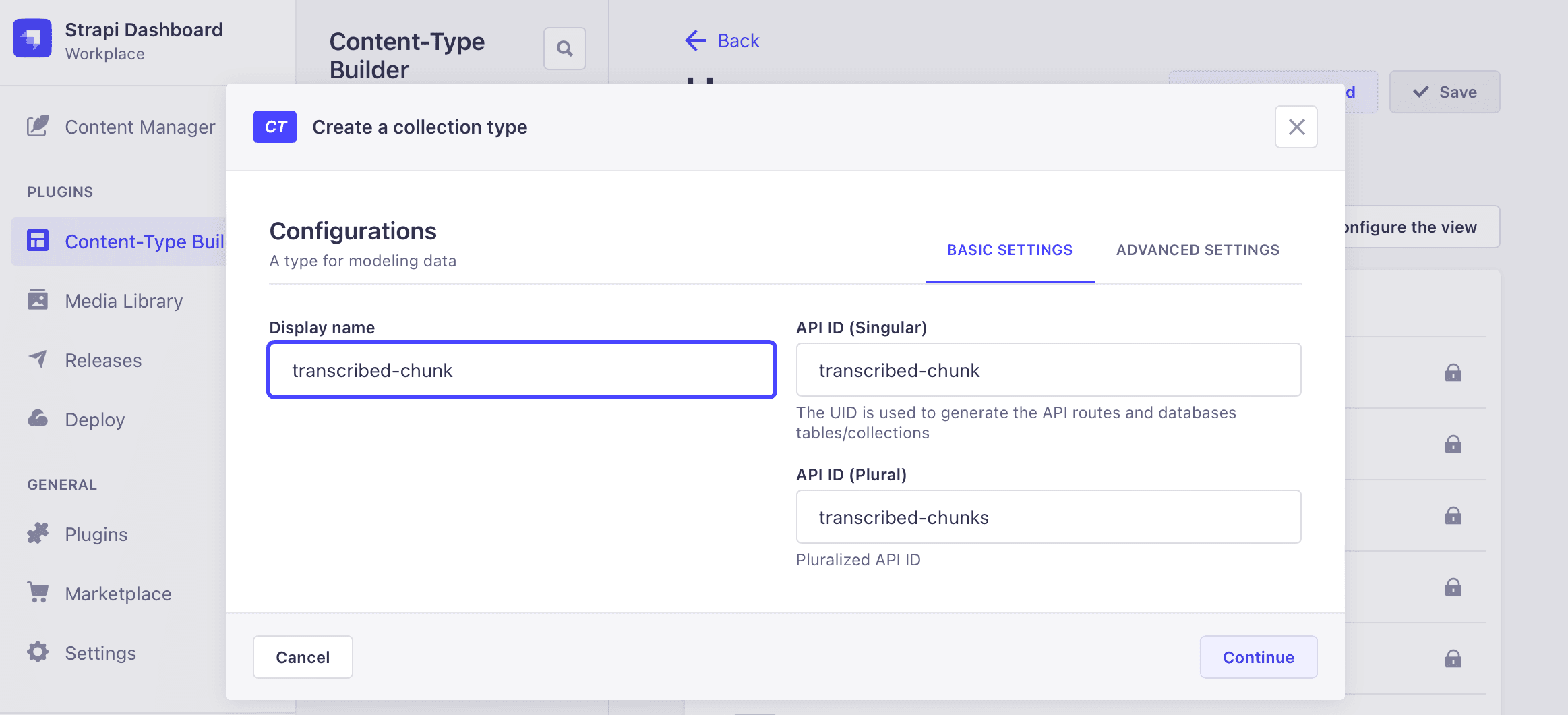Click the Configure the view button

pos(1421,227)
